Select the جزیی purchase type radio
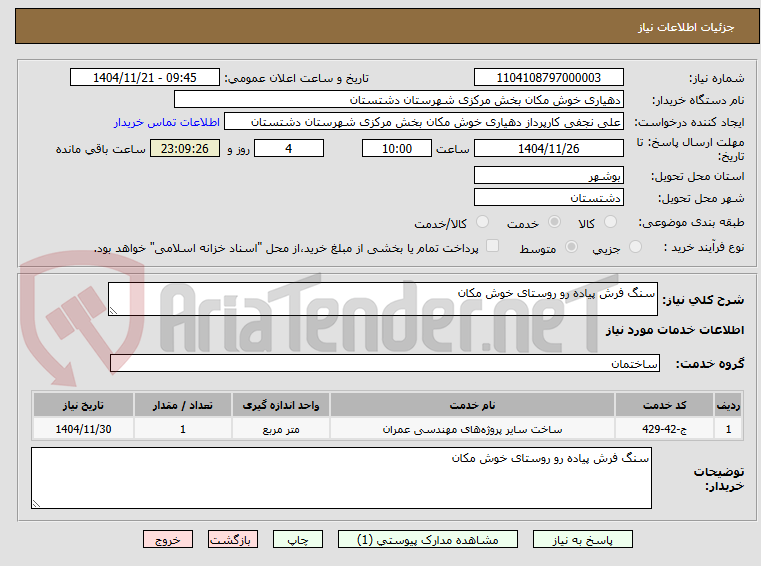 point(635,247)
